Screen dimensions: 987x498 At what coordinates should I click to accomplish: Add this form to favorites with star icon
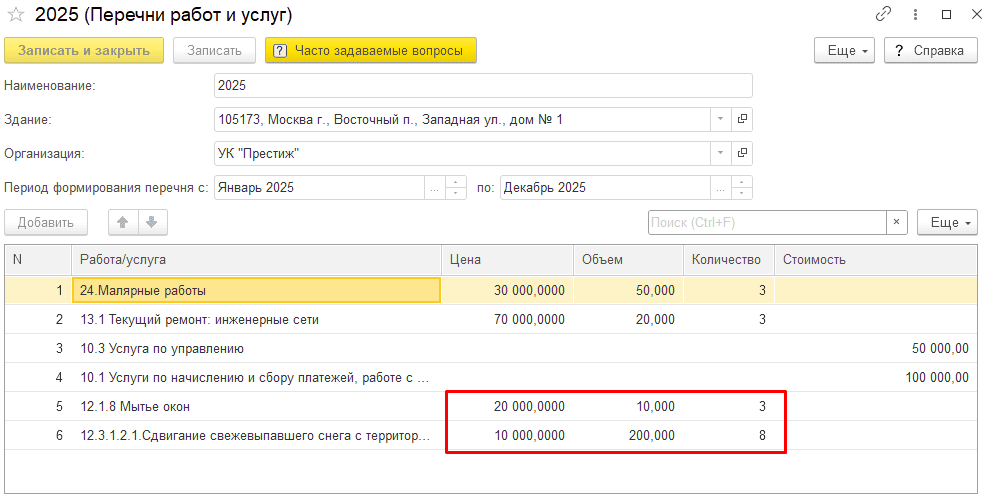[16, 15]
